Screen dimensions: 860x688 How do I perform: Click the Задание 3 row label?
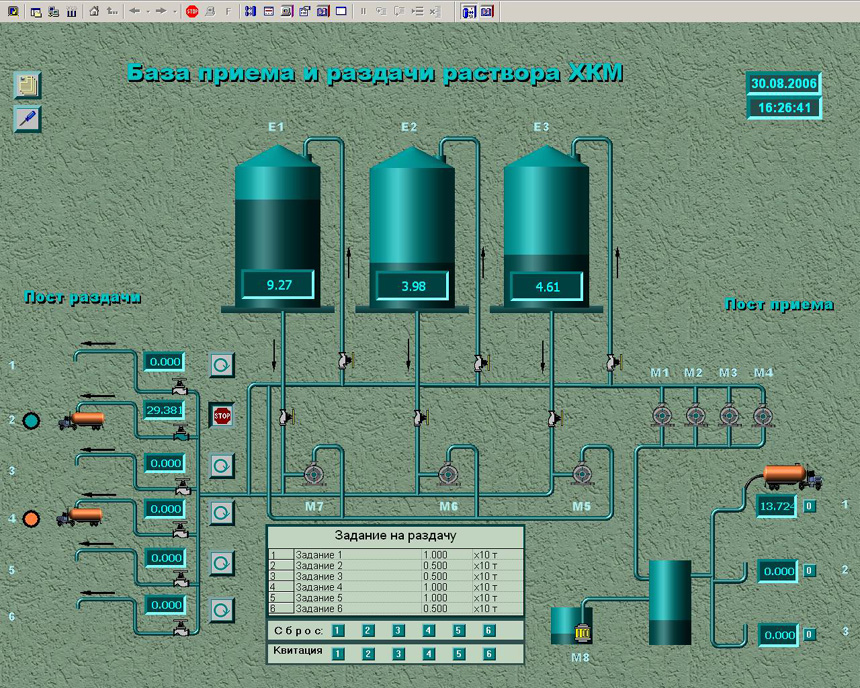point(319,576)
